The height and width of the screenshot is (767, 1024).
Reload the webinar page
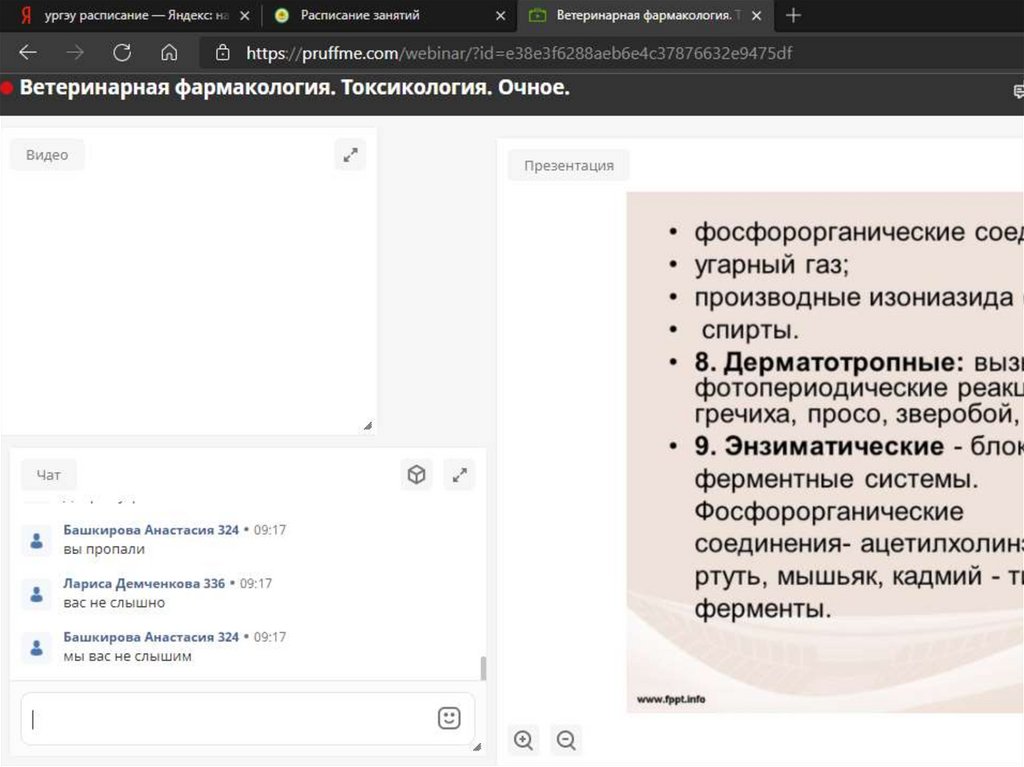point(122,53)
